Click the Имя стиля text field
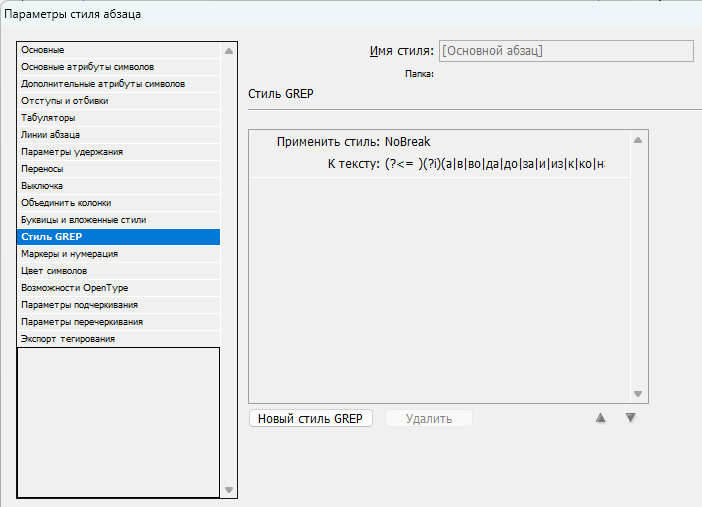 coord(565,51)
